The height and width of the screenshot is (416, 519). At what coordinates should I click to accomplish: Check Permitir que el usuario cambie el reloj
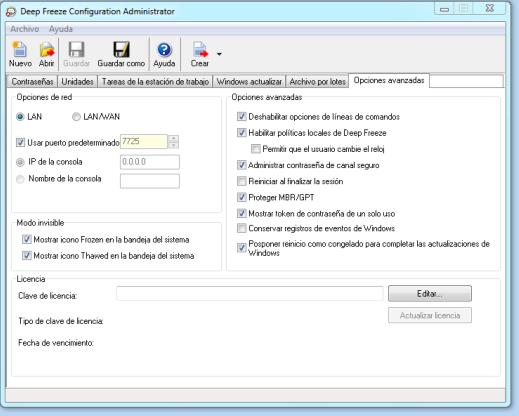tap(256, 149)
